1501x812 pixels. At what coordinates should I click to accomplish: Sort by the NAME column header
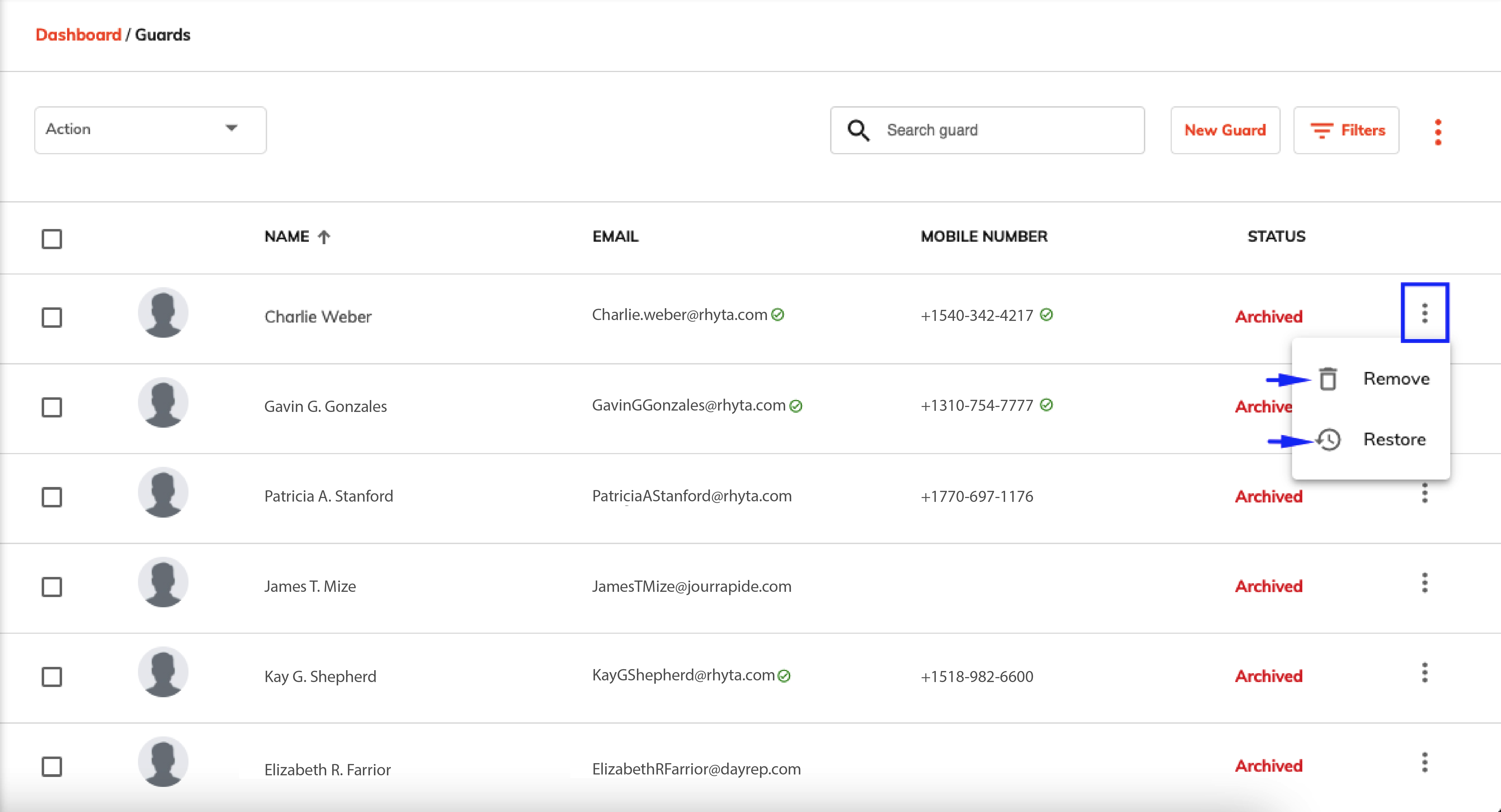[x=287, y=236]
